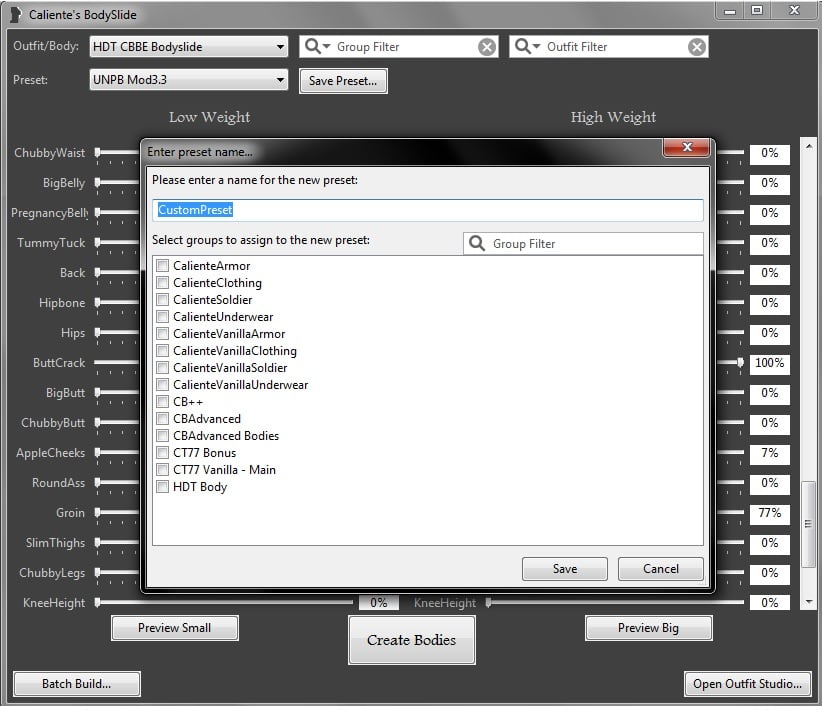Click the KneeHeight low weight slider handle
This screenshot has width=822, height=710.
click(x=98, y=603)
